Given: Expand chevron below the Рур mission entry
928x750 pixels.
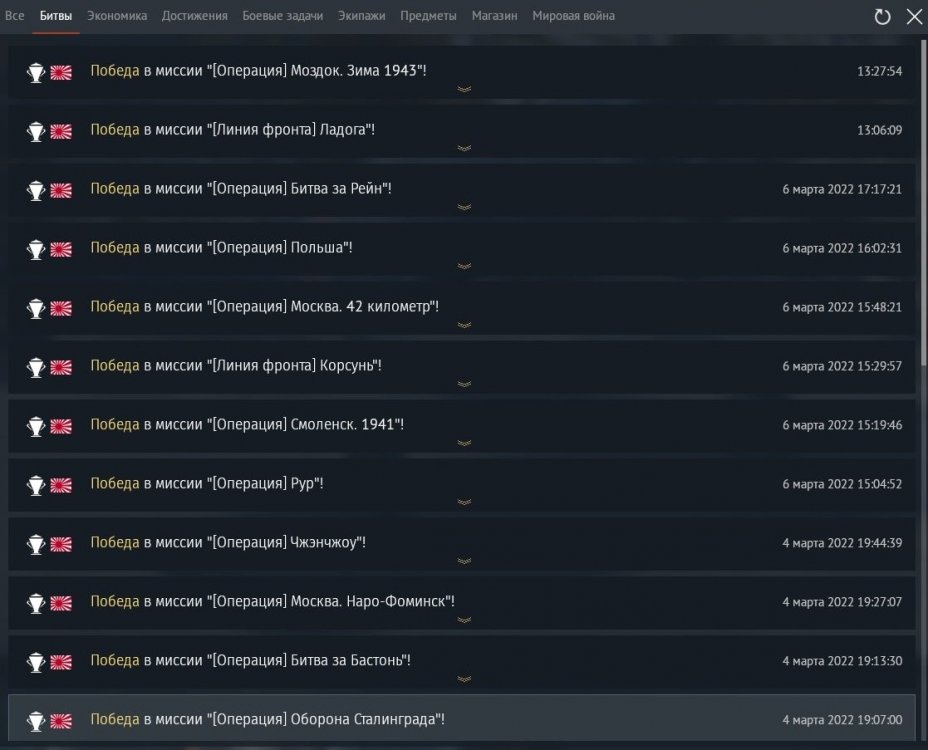Looking at the screenshot, I should [x=463, y=502].
